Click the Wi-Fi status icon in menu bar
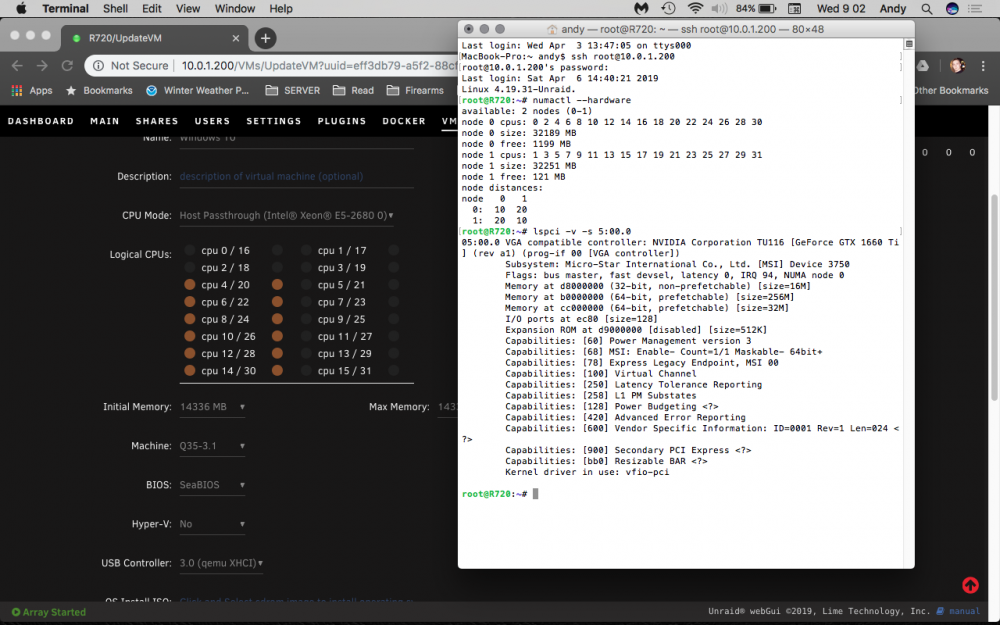Image resolution: width=1000 pixels, height=625 pixels. [x=695, y=9]
